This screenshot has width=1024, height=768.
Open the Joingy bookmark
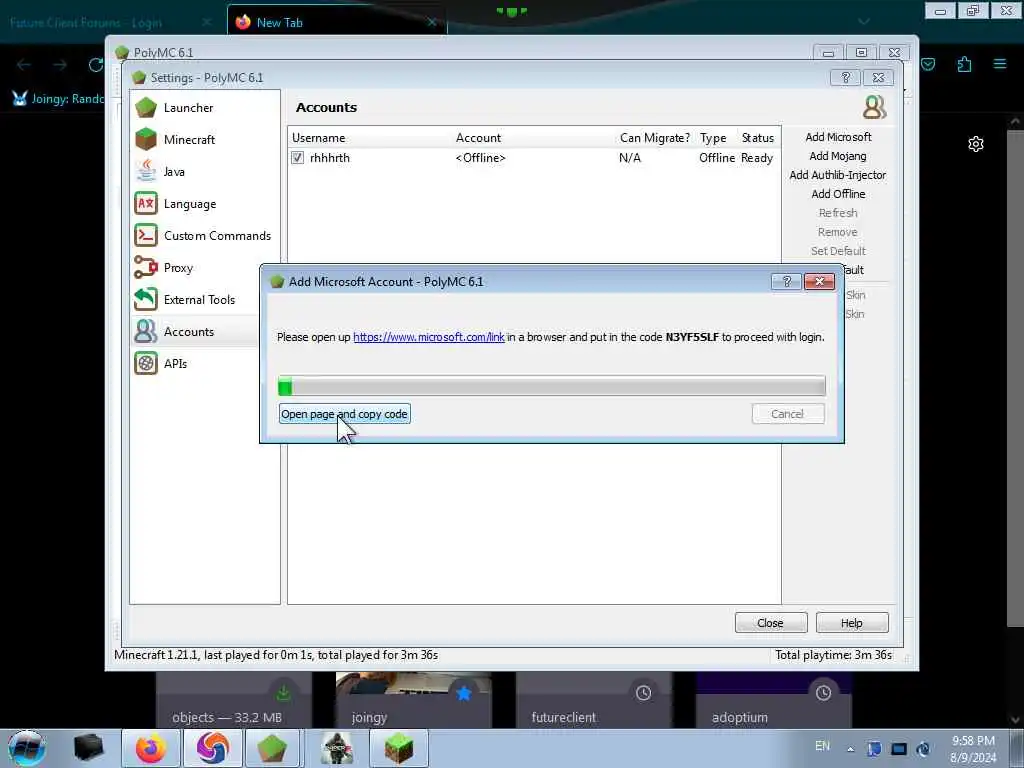pyautogui.click(x=57, y=99)
